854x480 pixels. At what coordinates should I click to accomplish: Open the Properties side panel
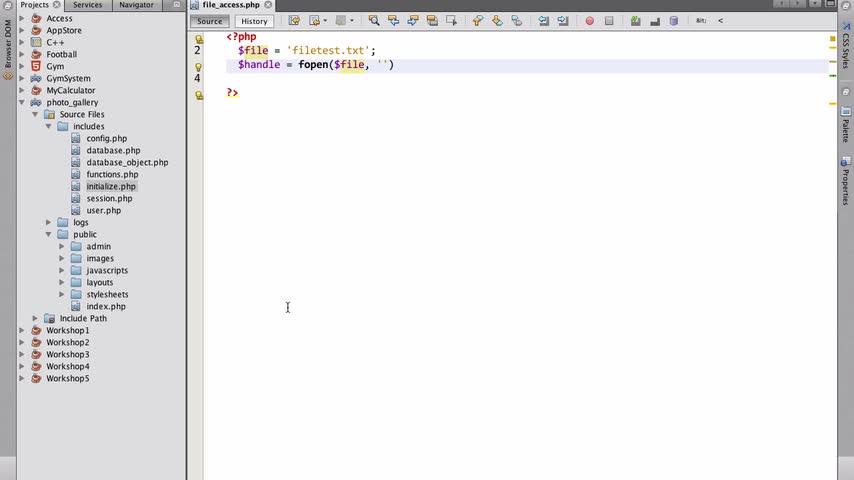pos(846,182)
